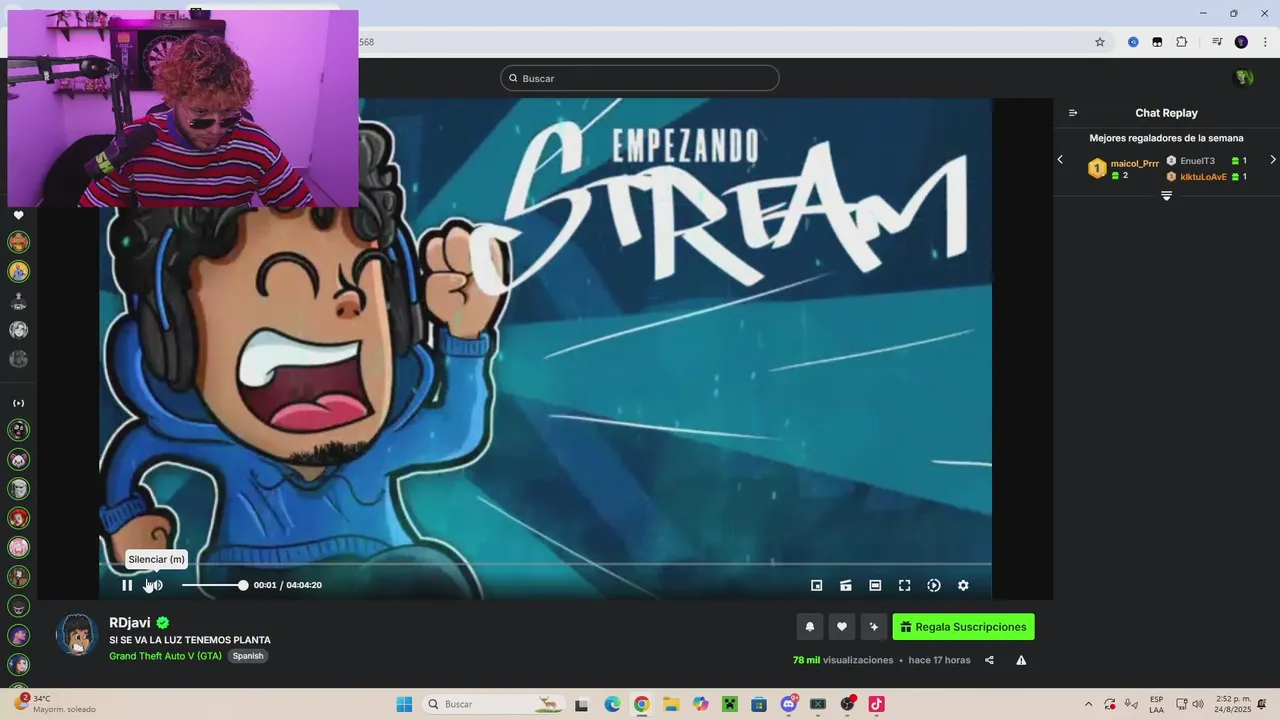Open the Chrome three-dot menu
1280x720 pixels.
[1265, 42]
